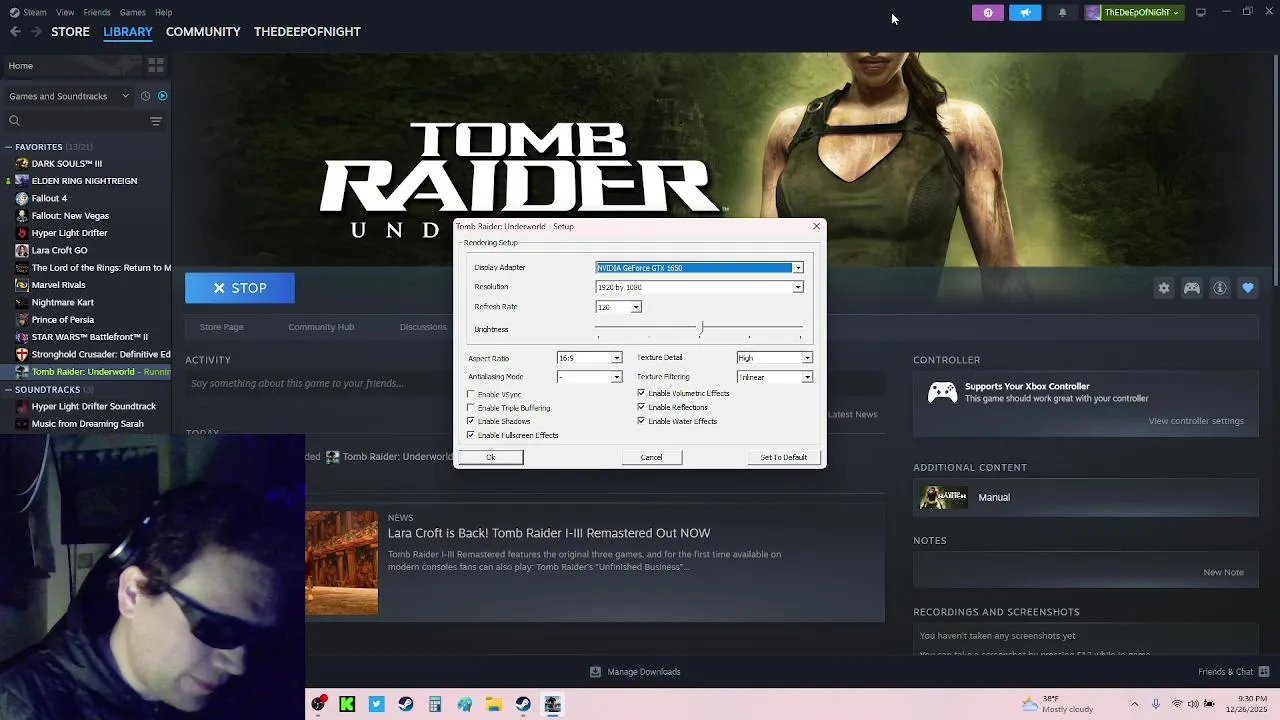
Task: Open the Friends & Chat window
Action: click(1234, 672)
